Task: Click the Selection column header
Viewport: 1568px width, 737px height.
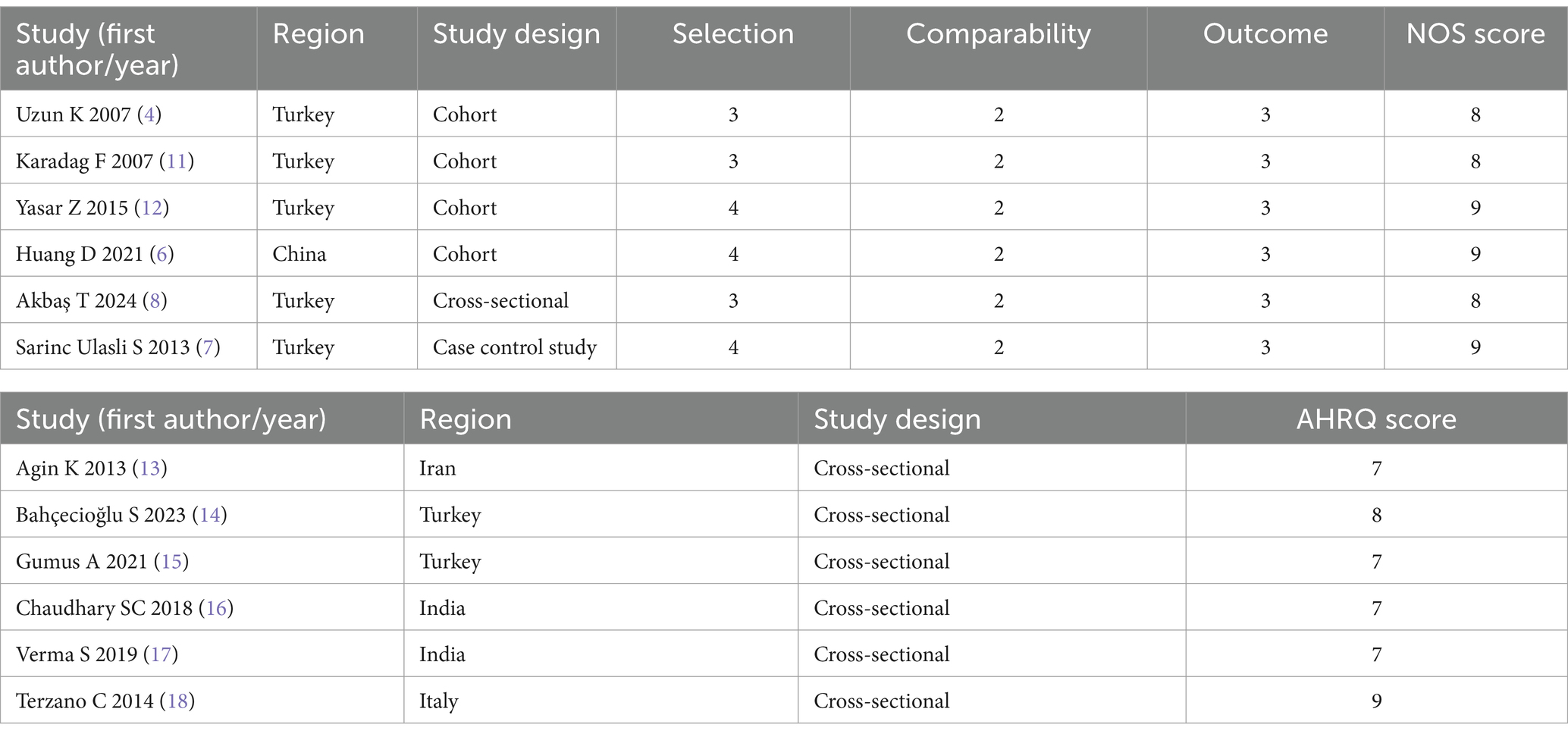Action: [733, 34]
